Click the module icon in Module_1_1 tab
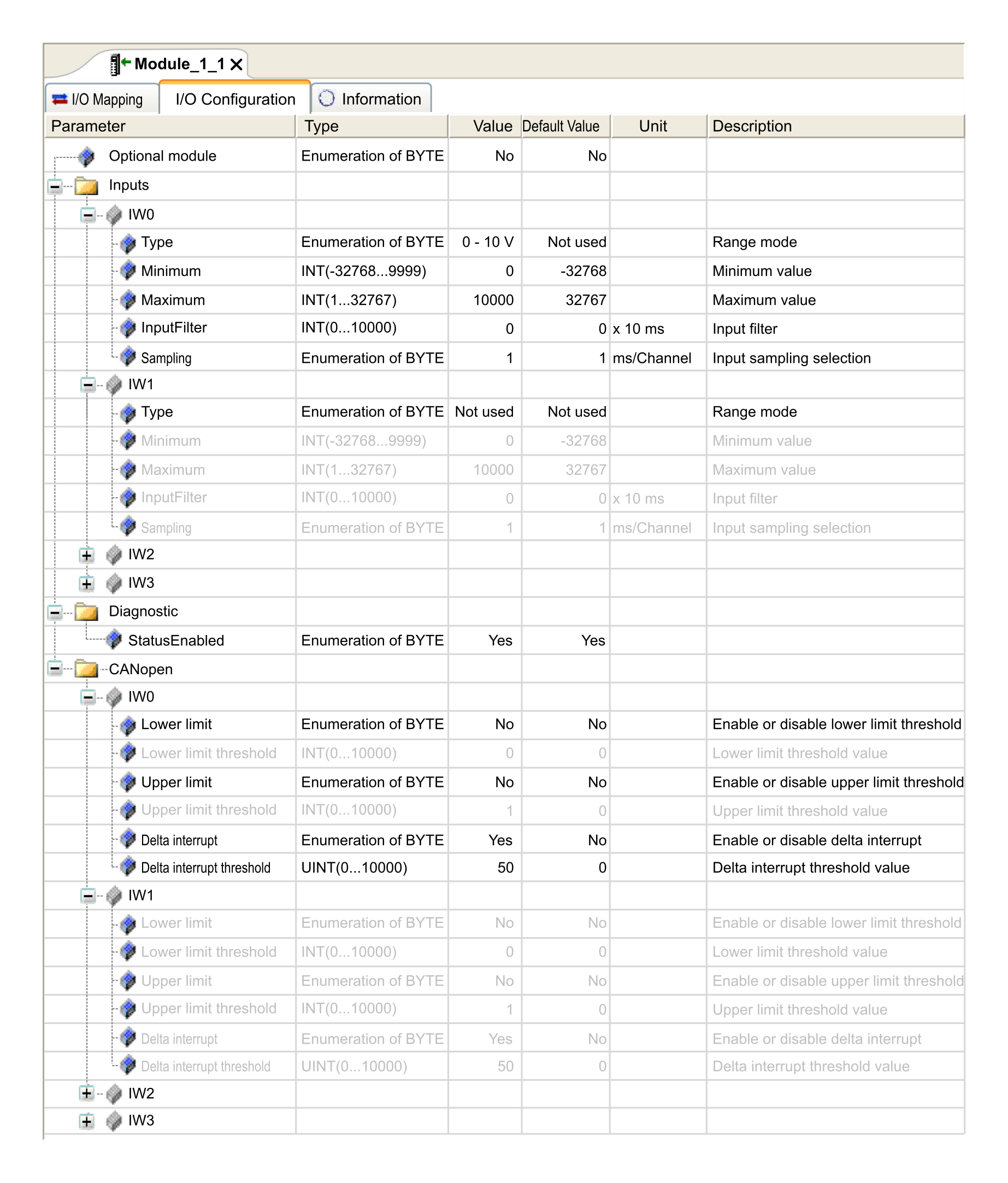 120,64
